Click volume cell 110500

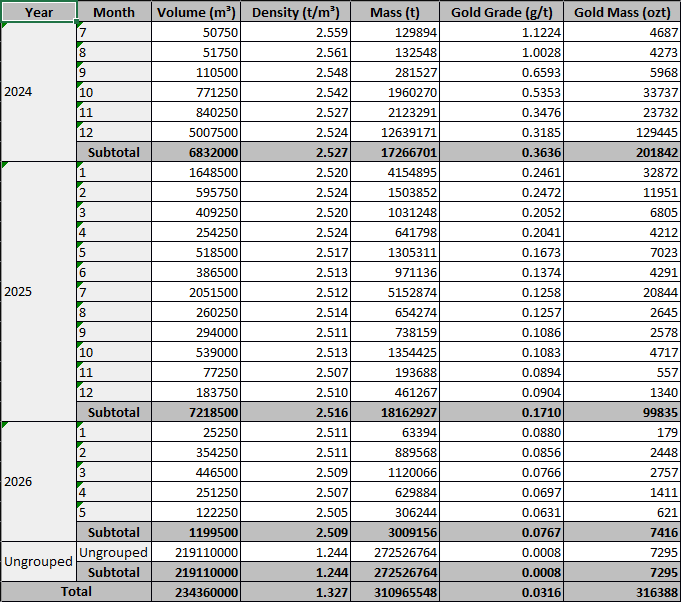(196, 72)
